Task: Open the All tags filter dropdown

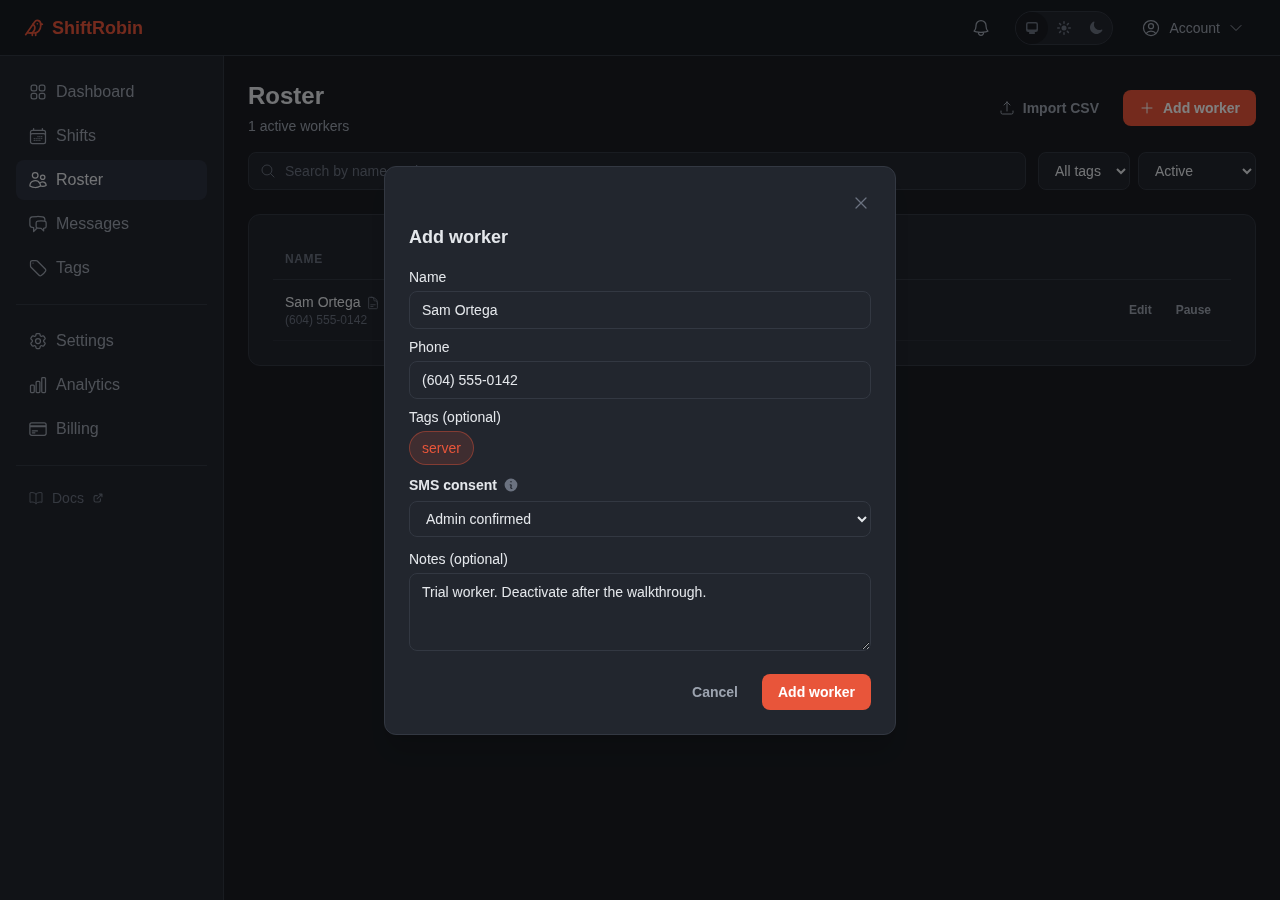Action: point(1084,171)
